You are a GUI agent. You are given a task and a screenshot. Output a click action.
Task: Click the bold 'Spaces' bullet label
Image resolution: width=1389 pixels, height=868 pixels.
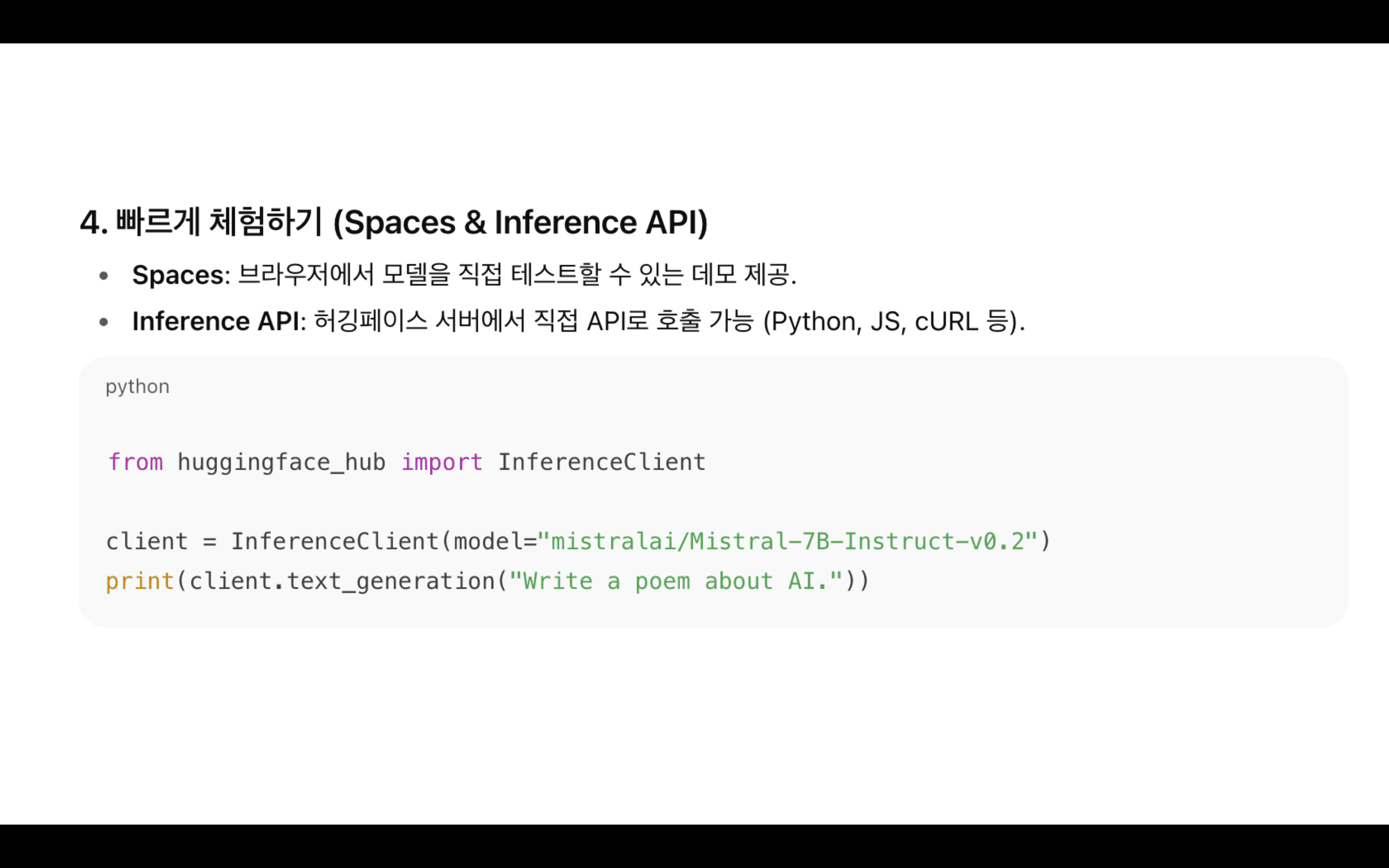177,275
